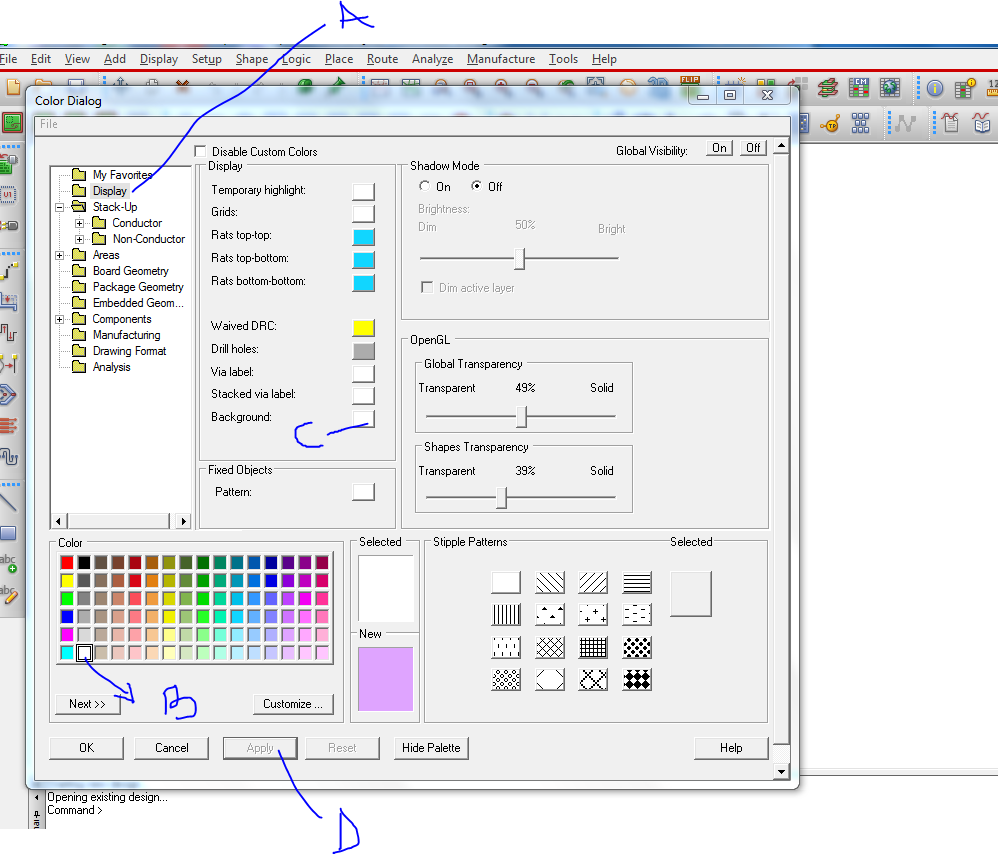
Task: Click the Apply button
Action: 260,748
